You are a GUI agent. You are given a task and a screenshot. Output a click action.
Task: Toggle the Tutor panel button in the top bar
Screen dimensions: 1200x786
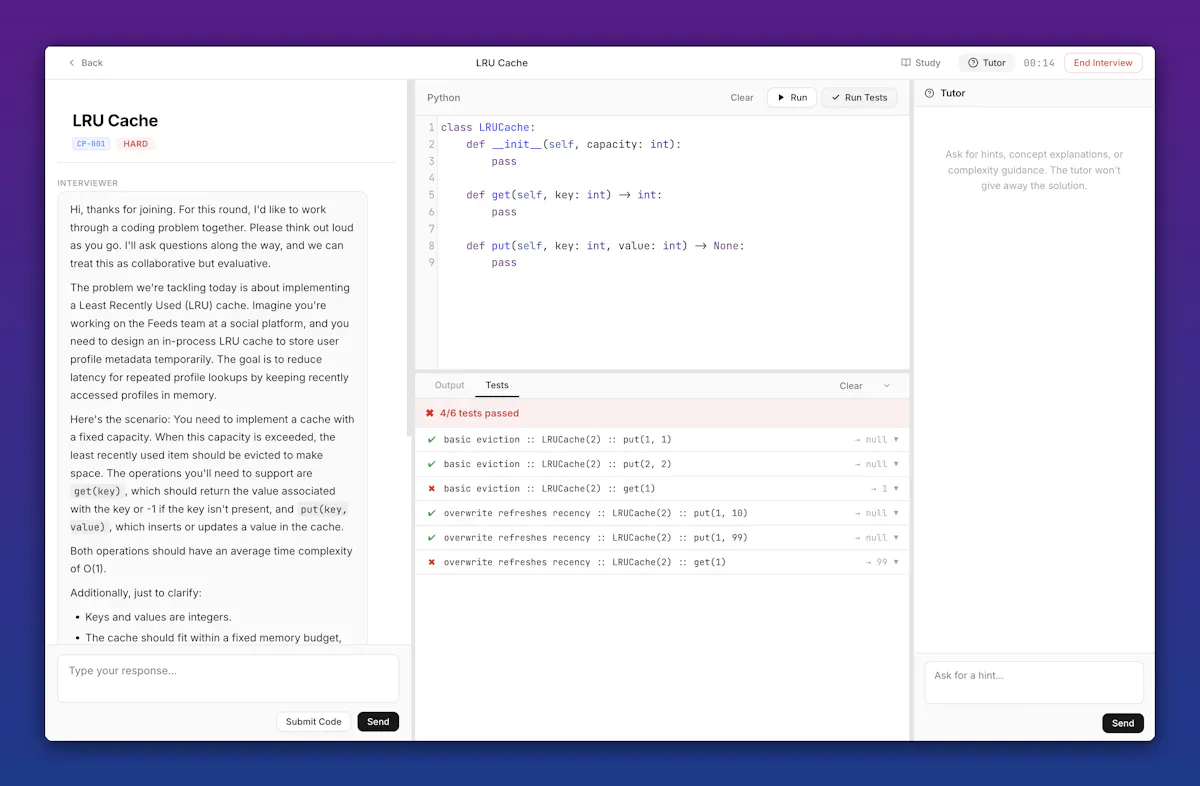click(986, 63)
